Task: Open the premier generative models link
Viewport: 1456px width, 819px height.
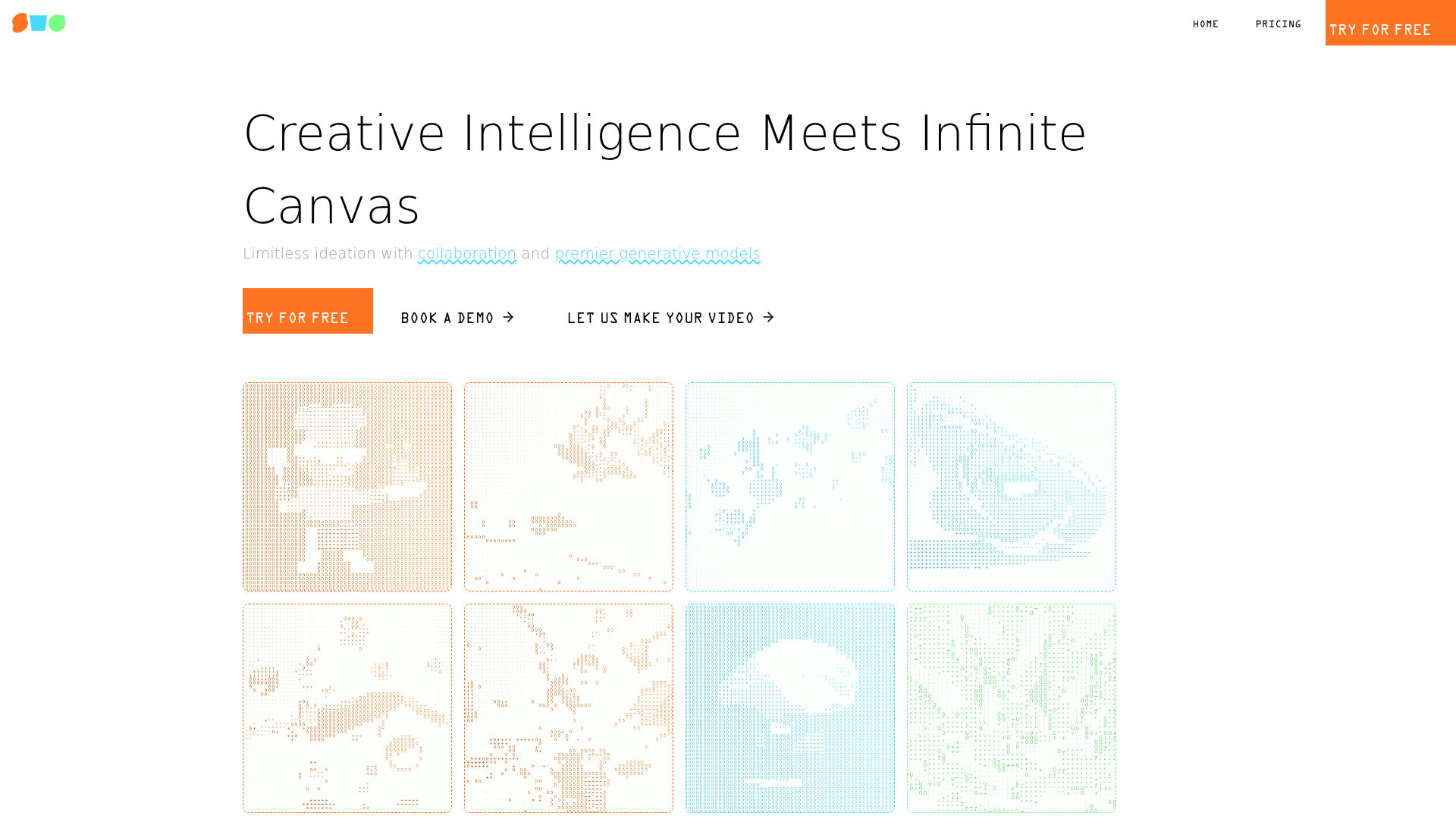Action: (x=657, y=253)
